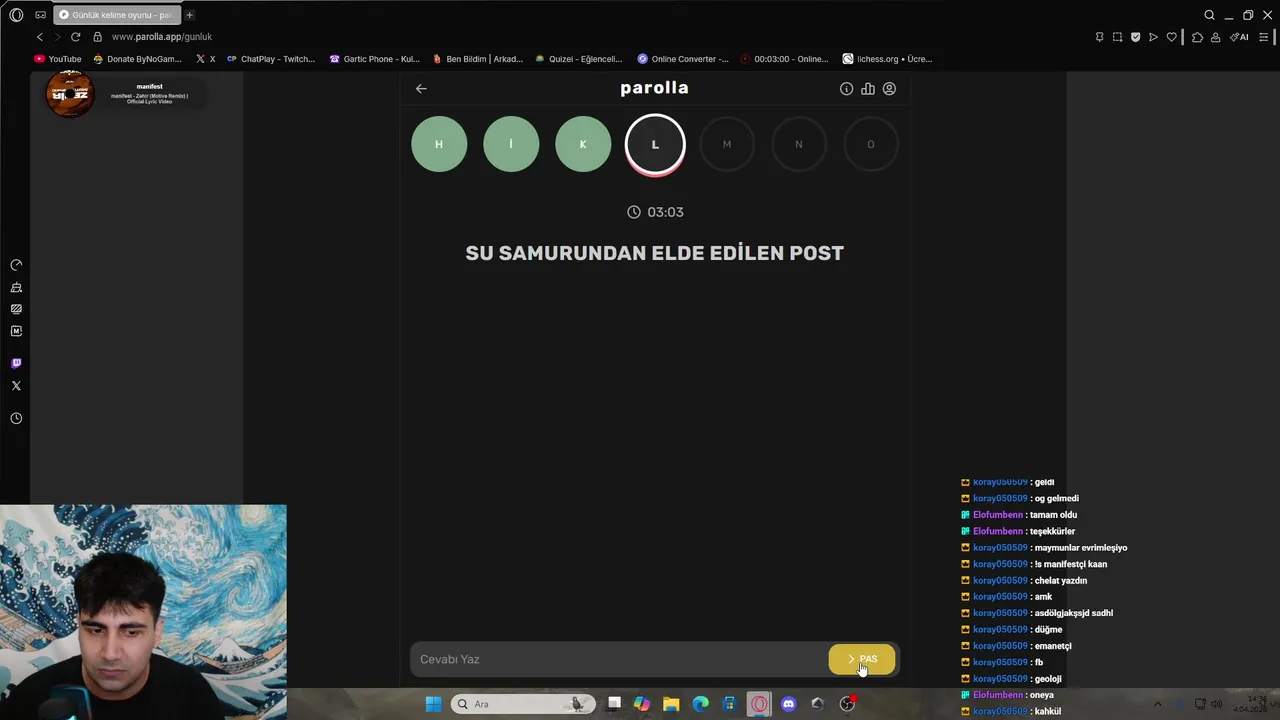Screen dimensions: 1280x720
Task: Open the Opera AI button
Action: (x=1239, y=37)
